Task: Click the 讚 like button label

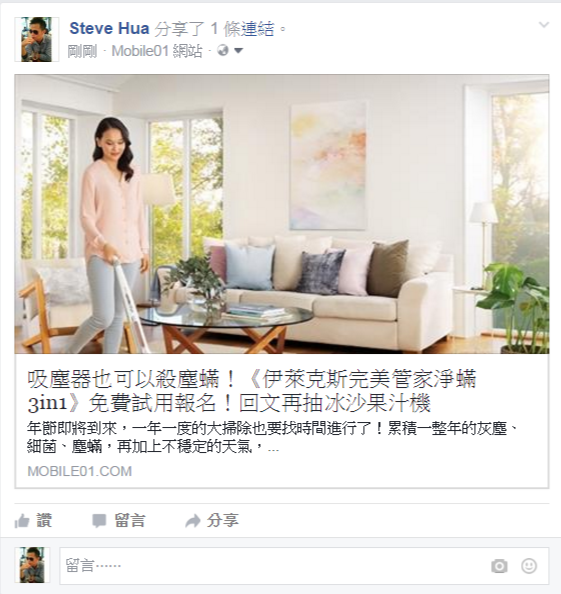Action: 44,521
